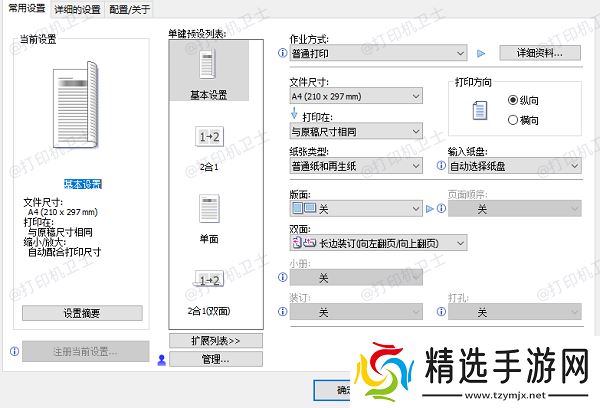Select the 基本设置 preset icon
Viewport: 600px width, 408px height.
pos(209,65)
